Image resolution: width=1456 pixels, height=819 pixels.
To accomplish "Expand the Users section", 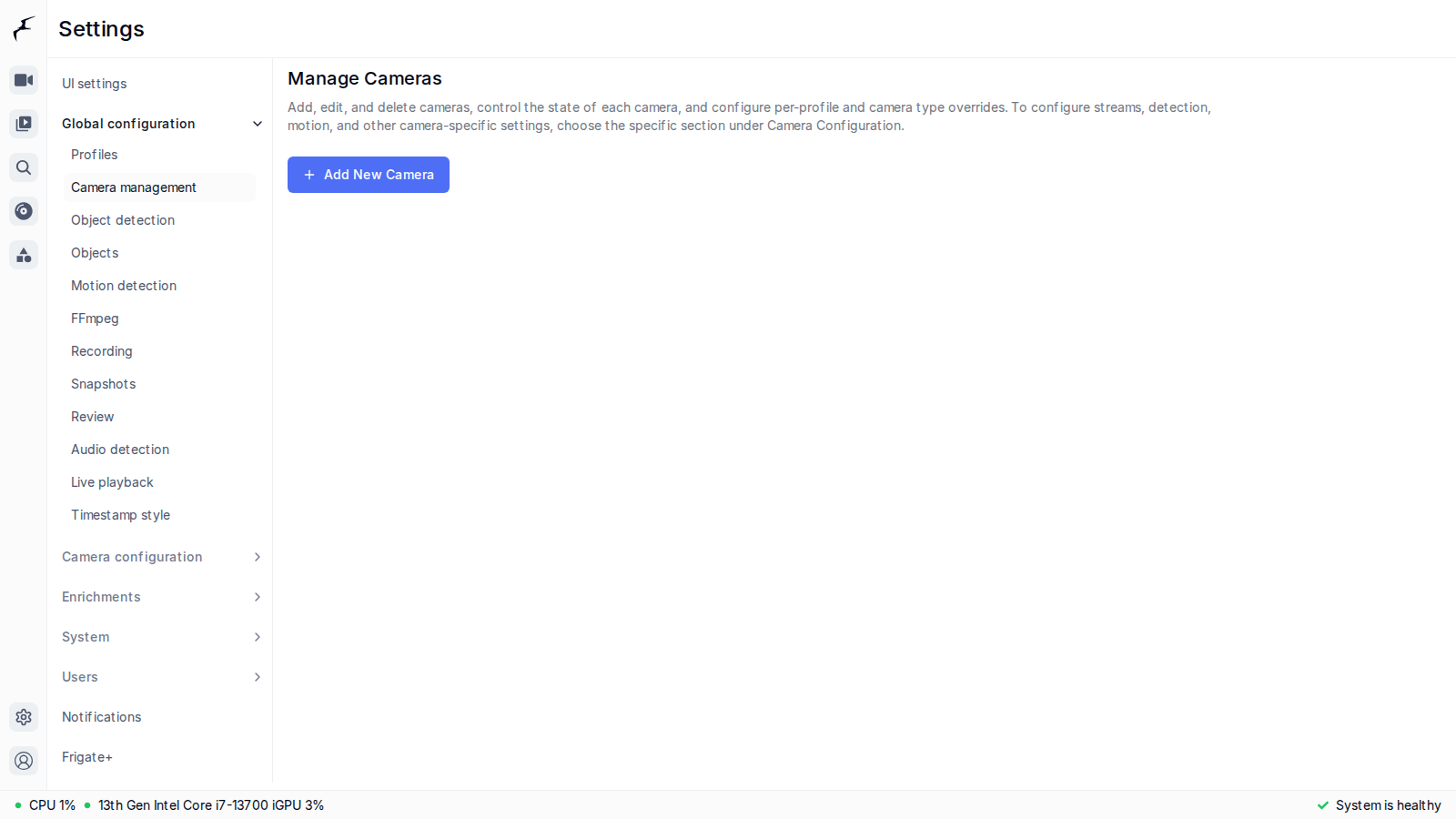I will click(162, 677).
